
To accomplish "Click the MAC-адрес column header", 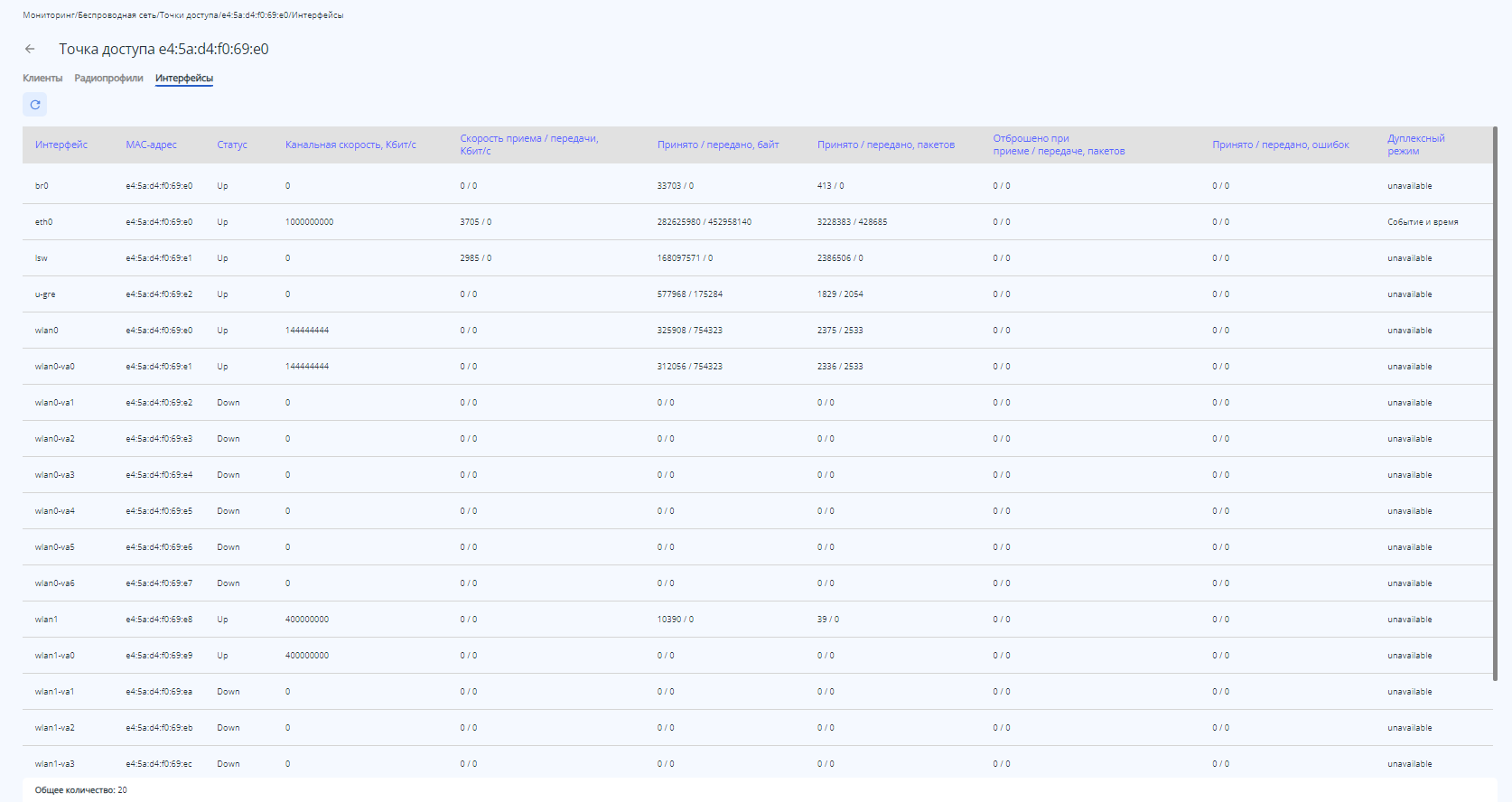I will (x=151, y=145).
